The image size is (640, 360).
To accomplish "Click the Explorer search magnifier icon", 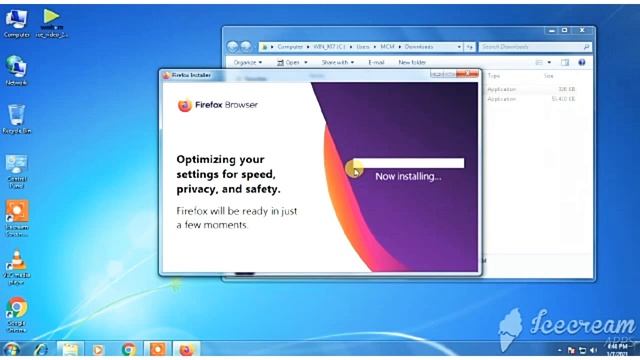I will point(586,47).
